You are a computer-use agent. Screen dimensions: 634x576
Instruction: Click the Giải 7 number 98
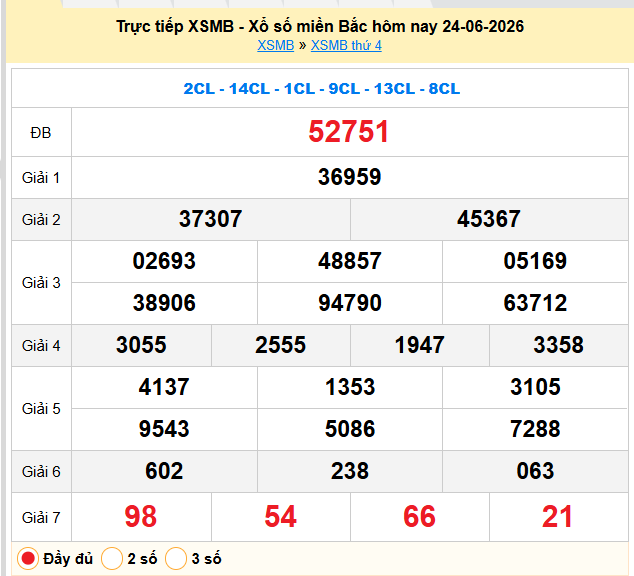pos(141,517)
